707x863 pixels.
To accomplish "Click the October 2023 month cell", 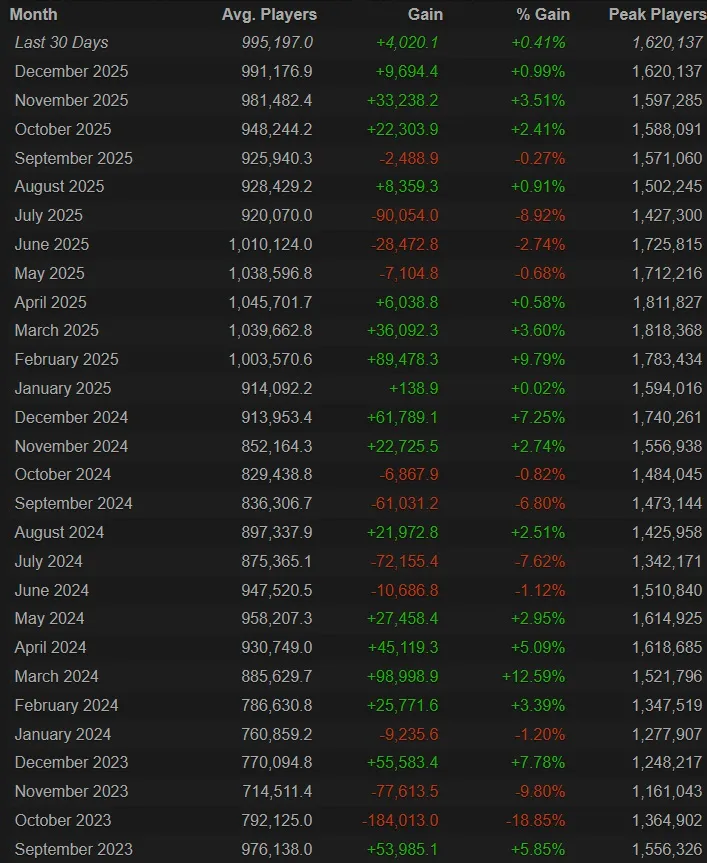I will tap(63, 820).
